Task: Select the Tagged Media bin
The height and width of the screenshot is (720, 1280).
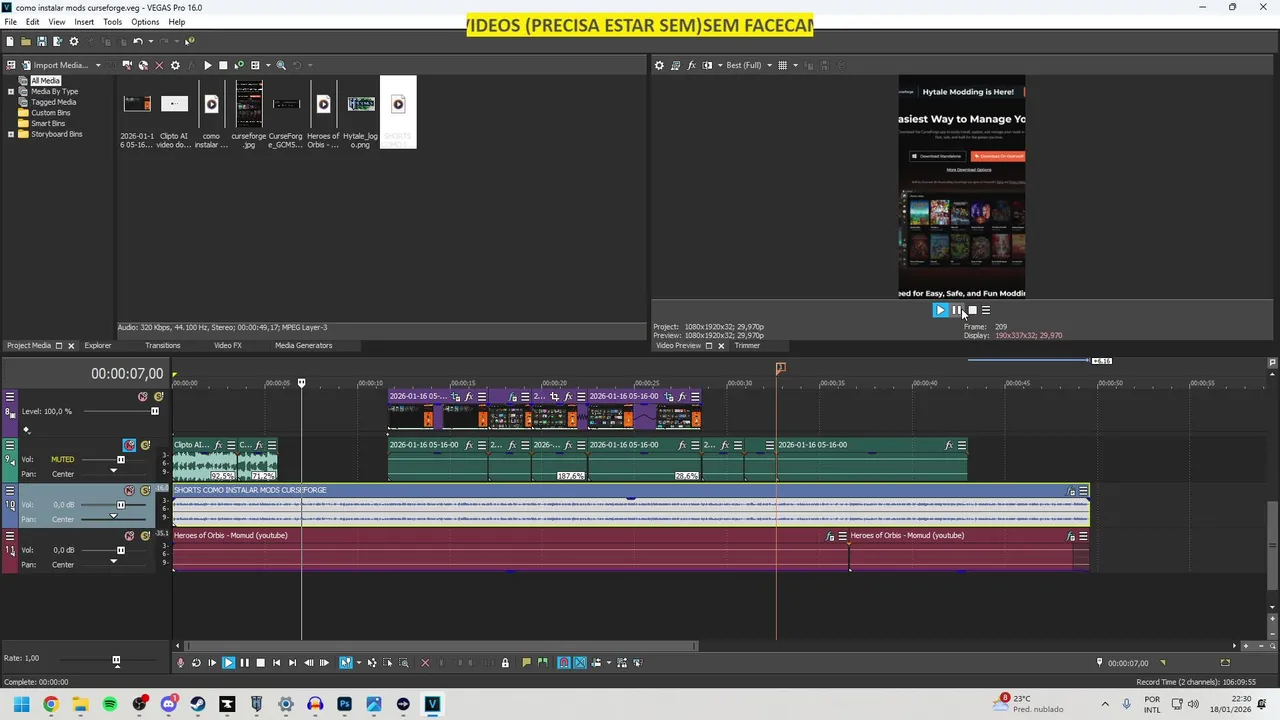Action: (53, 102)
